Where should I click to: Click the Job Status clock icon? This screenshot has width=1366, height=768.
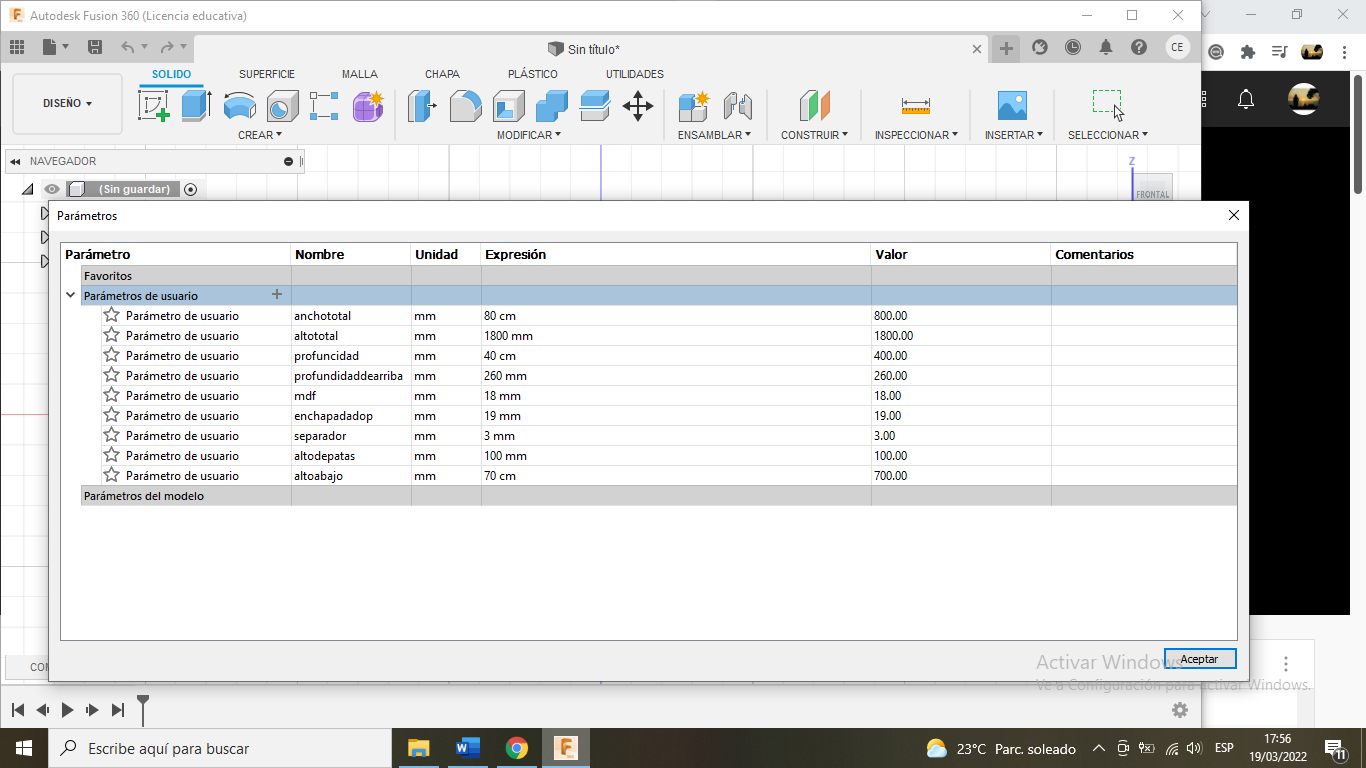[x=1072, y=47]
